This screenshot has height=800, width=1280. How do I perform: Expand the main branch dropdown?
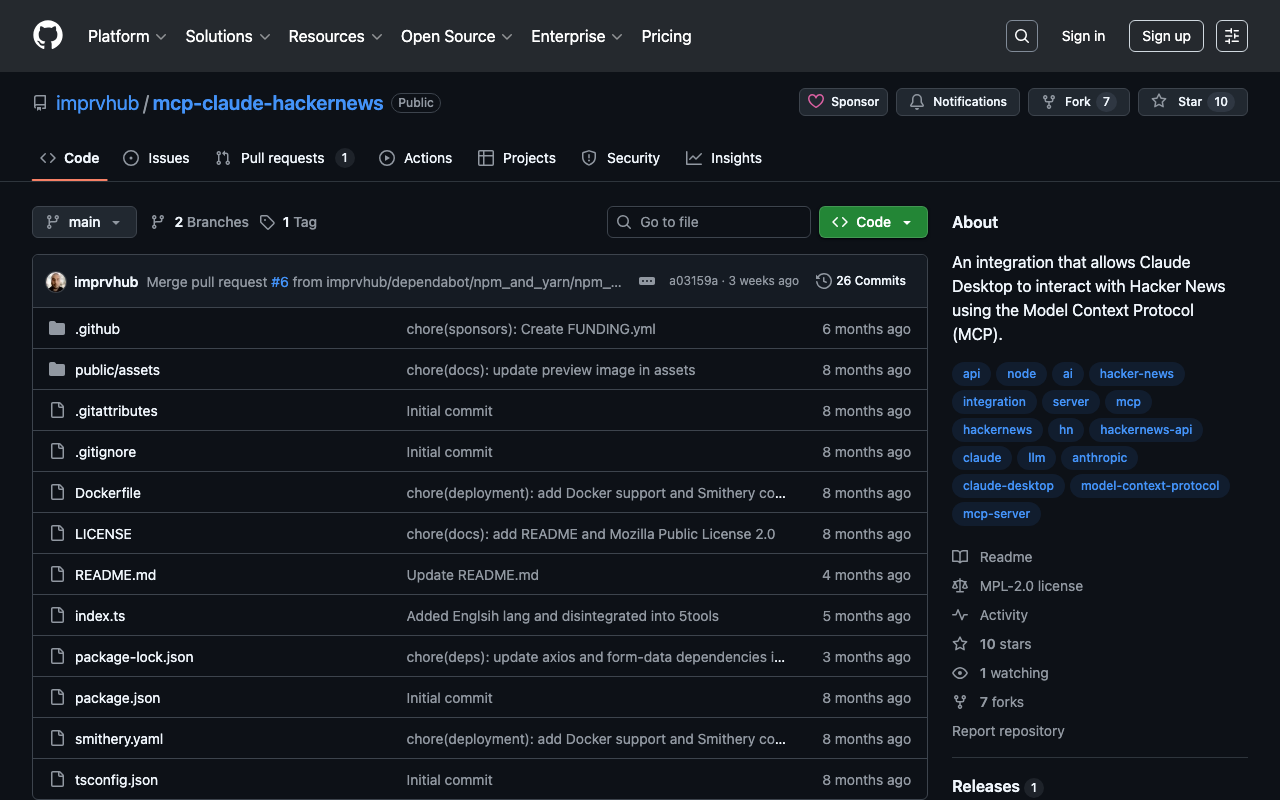click(x=84, y=222)
